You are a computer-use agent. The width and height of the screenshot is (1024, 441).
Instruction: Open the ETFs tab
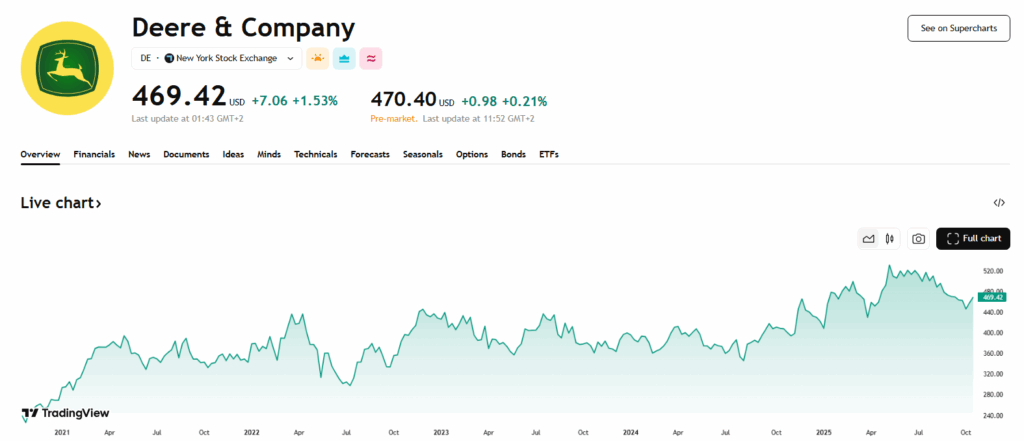tap(549, 155)
